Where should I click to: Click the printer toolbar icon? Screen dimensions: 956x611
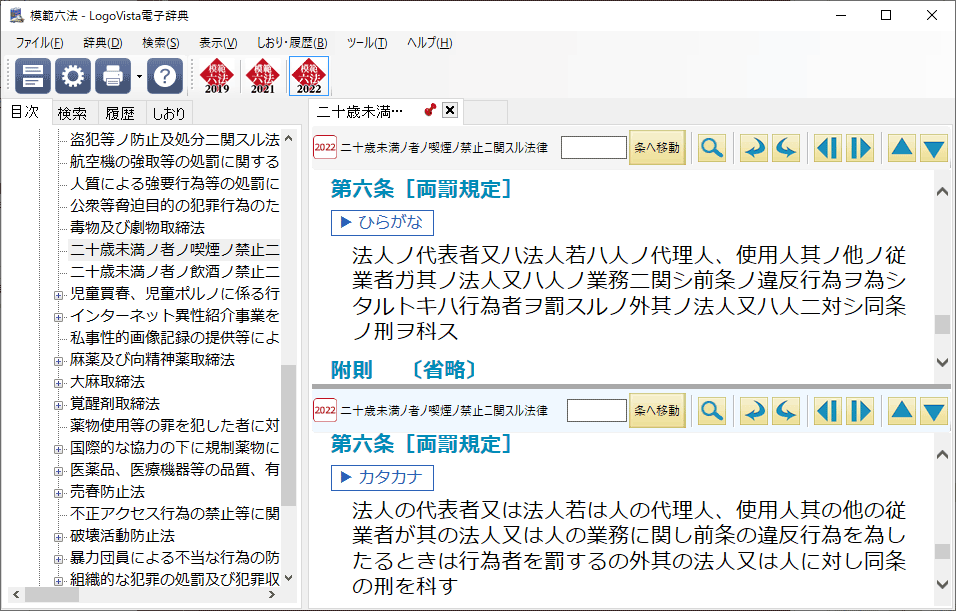click(113, 76)
